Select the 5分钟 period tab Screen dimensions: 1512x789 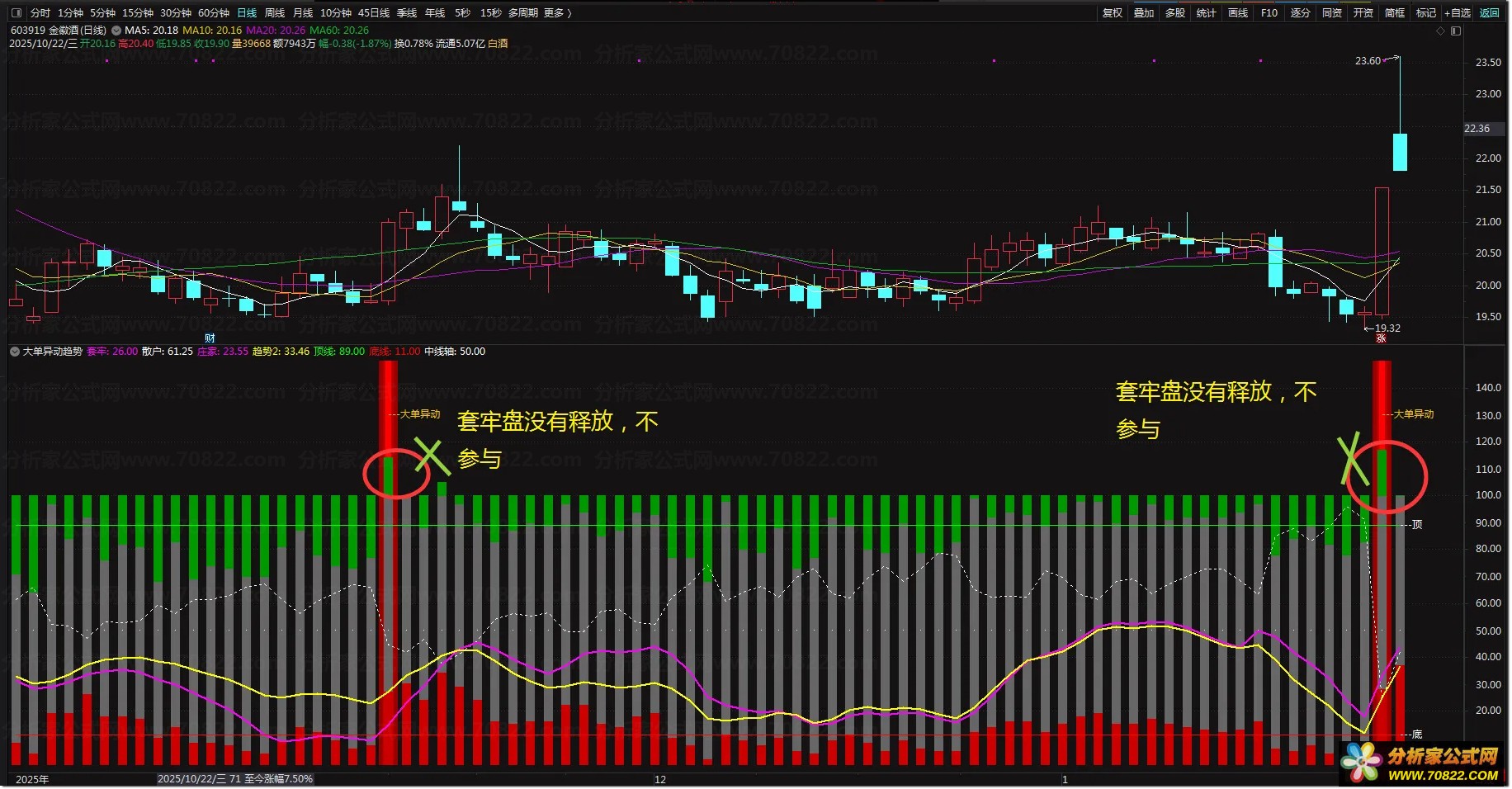tap(102, 13)
